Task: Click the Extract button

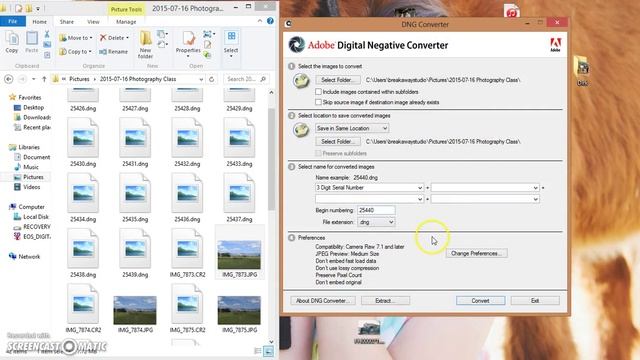Action: coord(385,301)
